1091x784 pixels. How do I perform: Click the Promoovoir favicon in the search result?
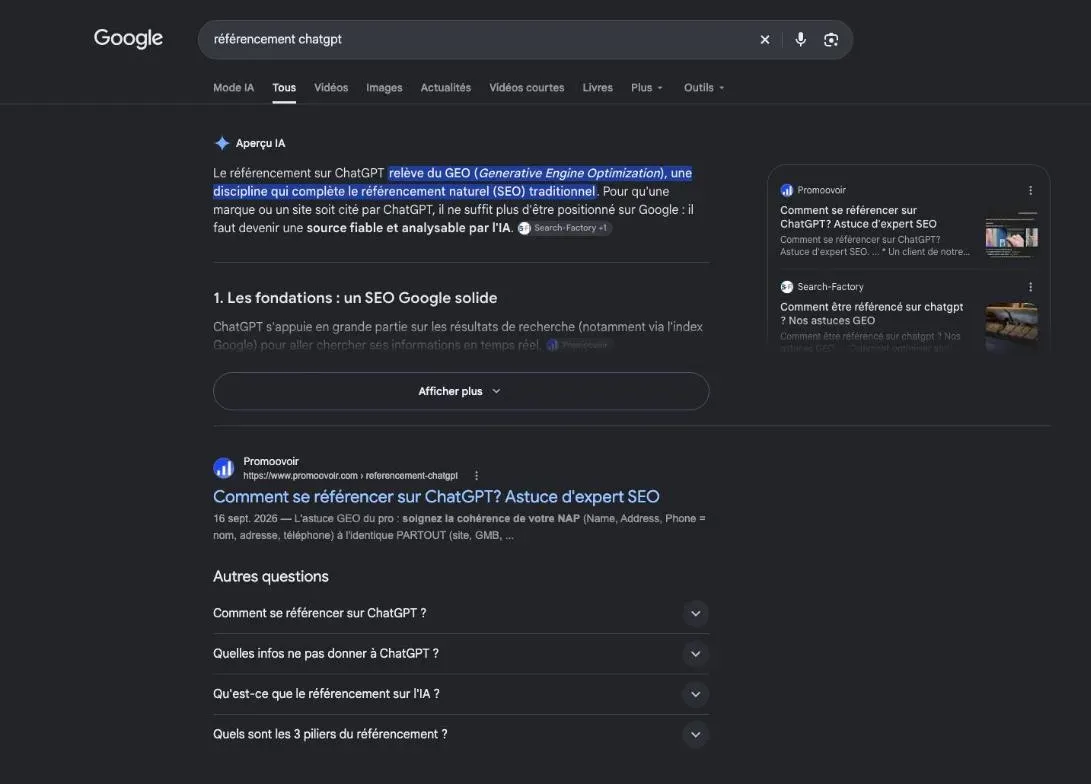pos(224,468)
